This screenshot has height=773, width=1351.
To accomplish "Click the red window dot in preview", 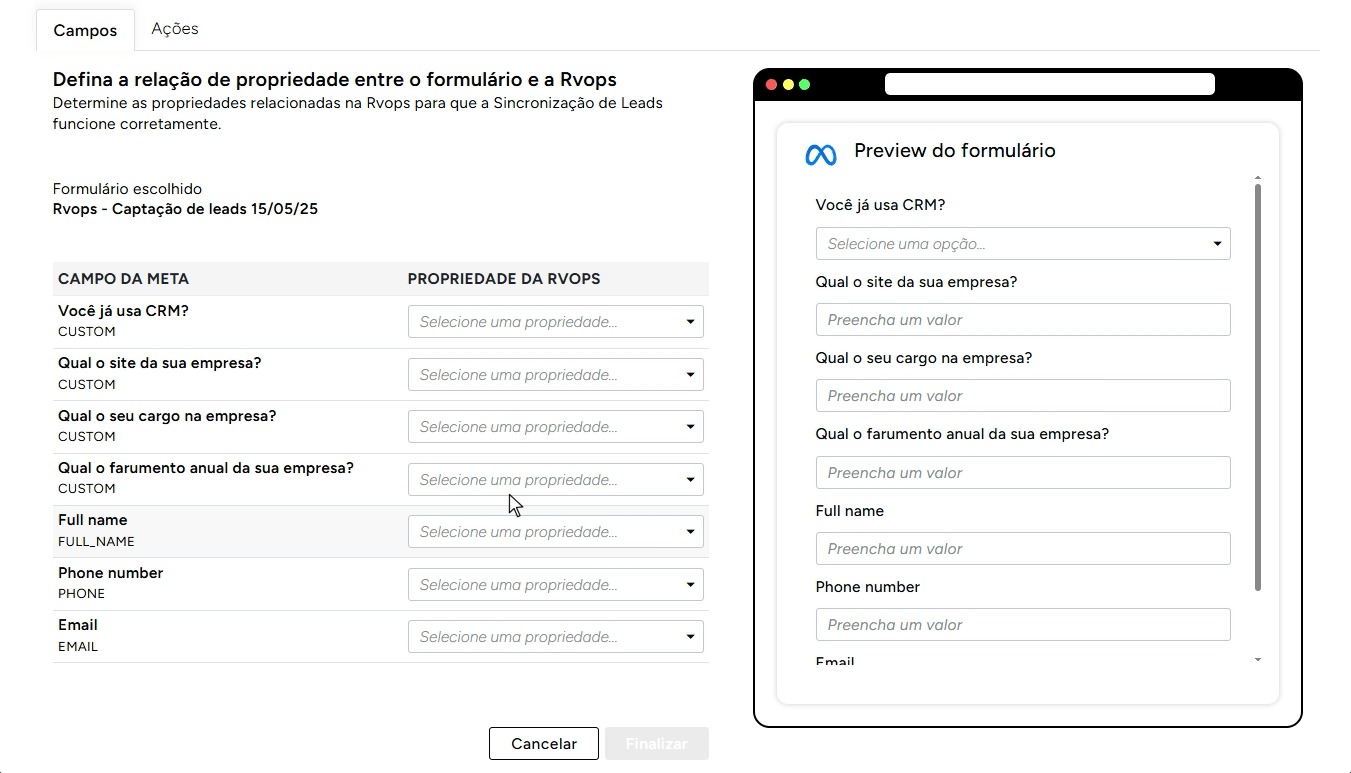I will coord(771,84).
